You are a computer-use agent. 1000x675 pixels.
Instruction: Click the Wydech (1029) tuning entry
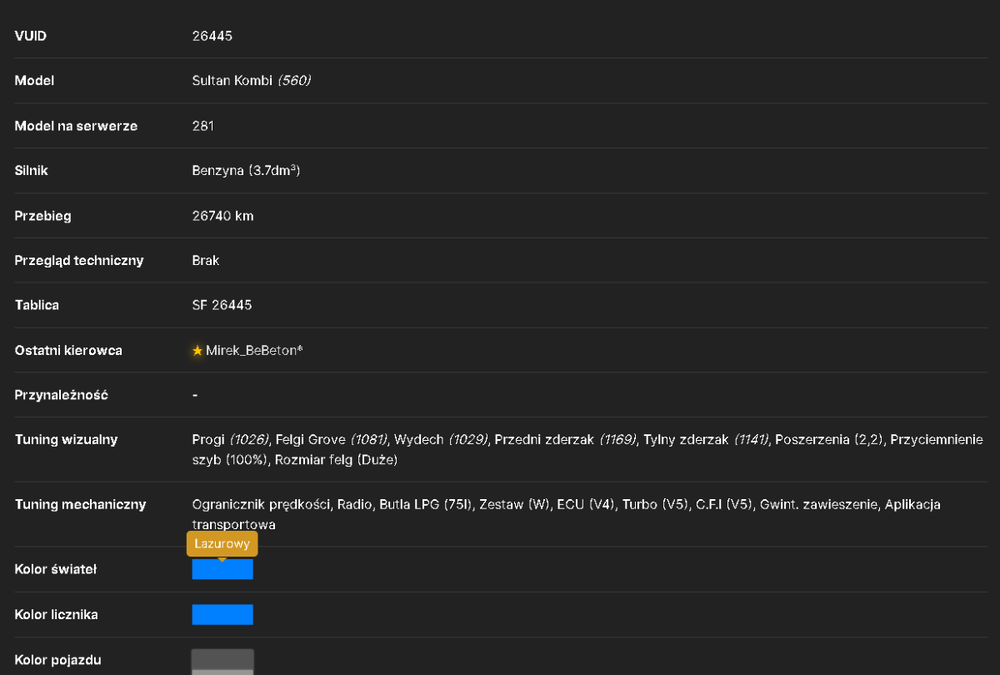click(441, 440)
